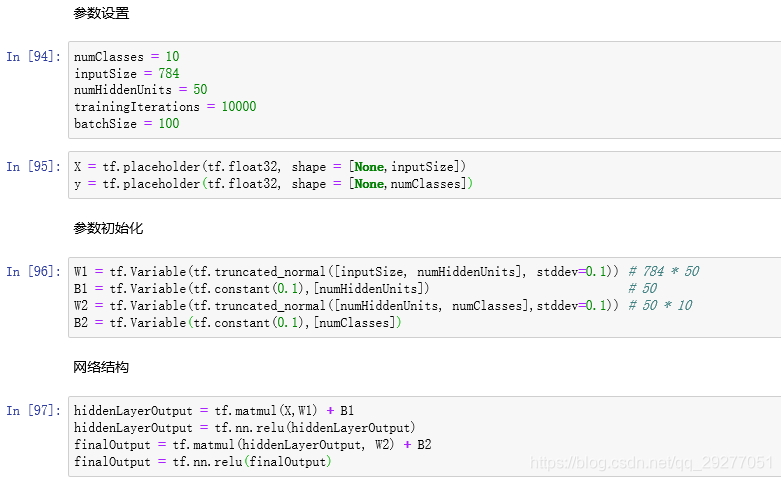The height and width of the screenshot is (481, 781).
Task: Click the numClasses = 10 line
Action: pos(127,56)
